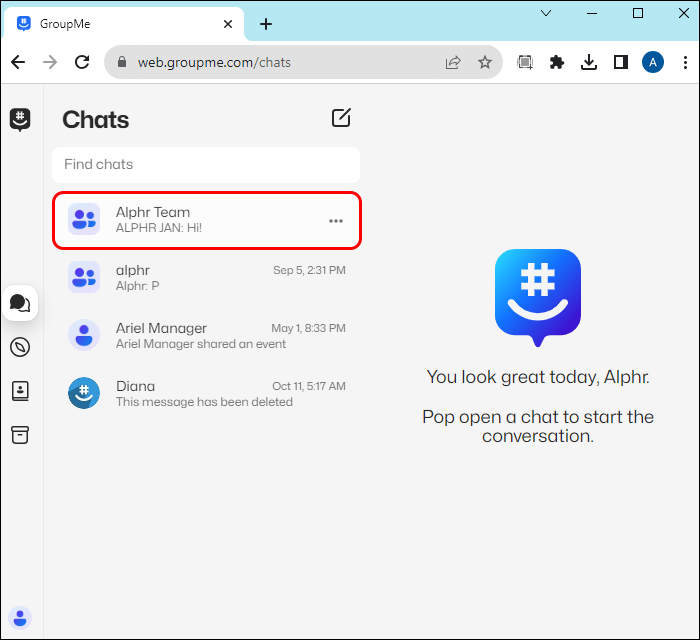Screen dimensions: 700x640
Task: Click 'Ariel Manager shared an event' preview
Action: pyautogui.click(x=201, y=344)
